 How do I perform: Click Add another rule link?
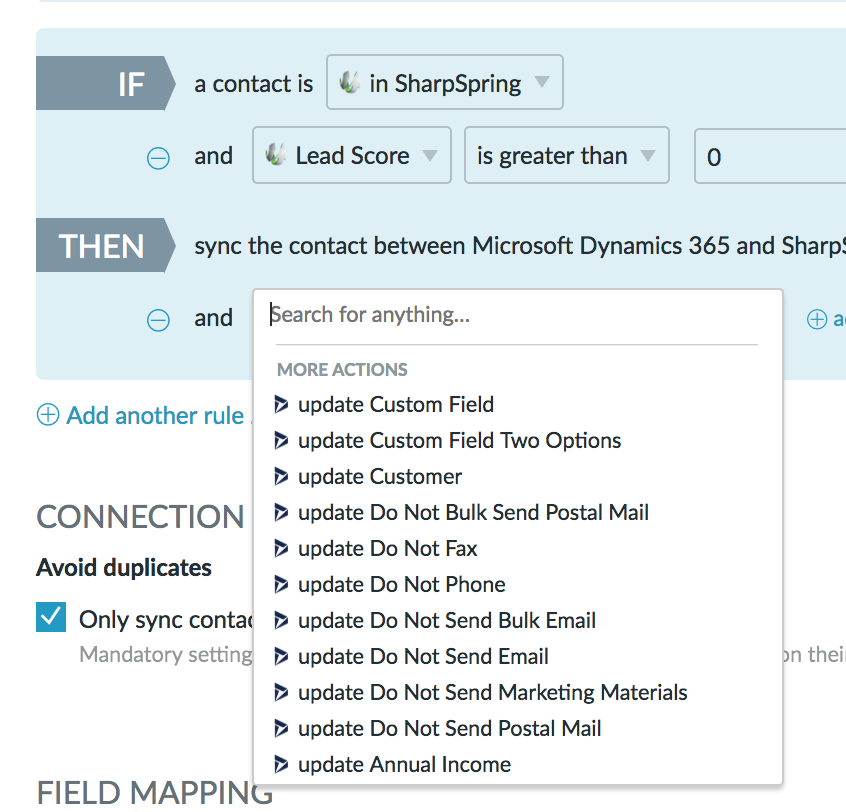pos(155,415)
